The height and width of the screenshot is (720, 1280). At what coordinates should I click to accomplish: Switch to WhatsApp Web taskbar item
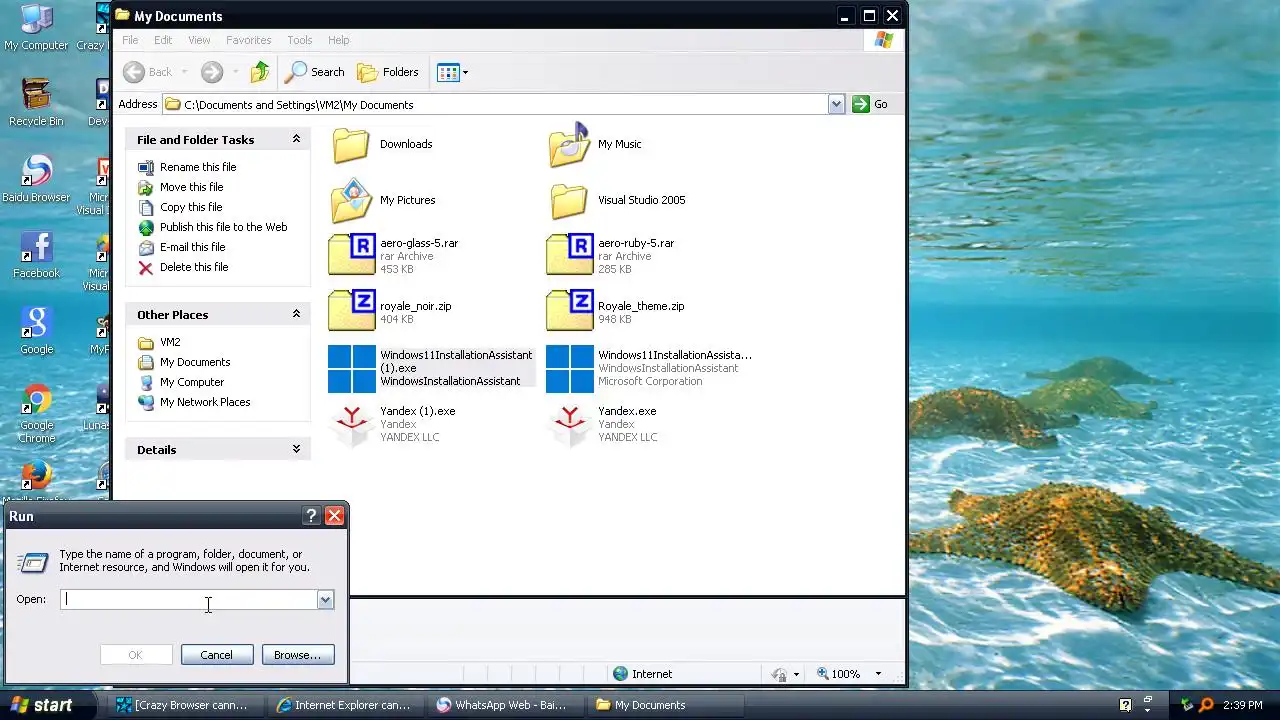click(507, 705)
